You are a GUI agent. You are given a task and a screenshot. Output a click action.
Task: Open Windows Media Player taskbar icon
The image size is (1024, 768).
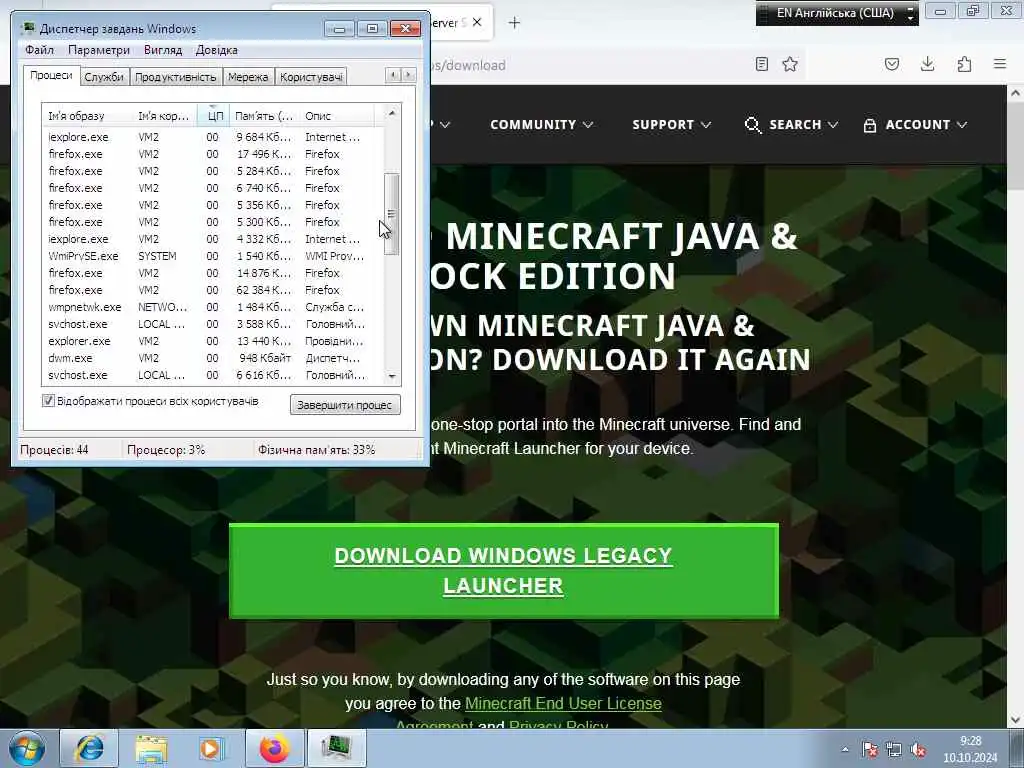pyautogui.click(x=212, y=748)
